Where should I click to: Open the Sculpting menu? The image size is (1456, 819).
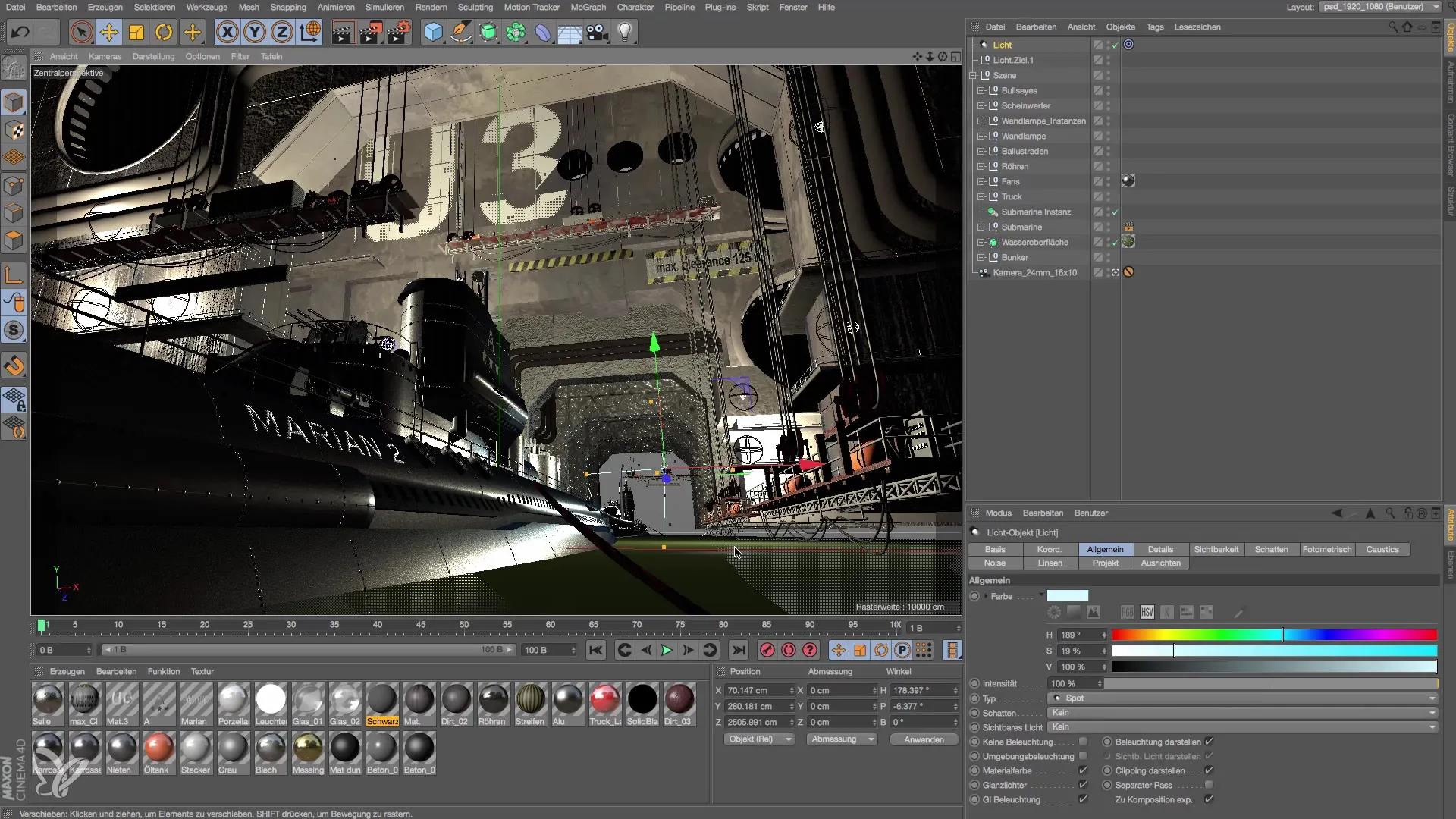pos(475,7)
